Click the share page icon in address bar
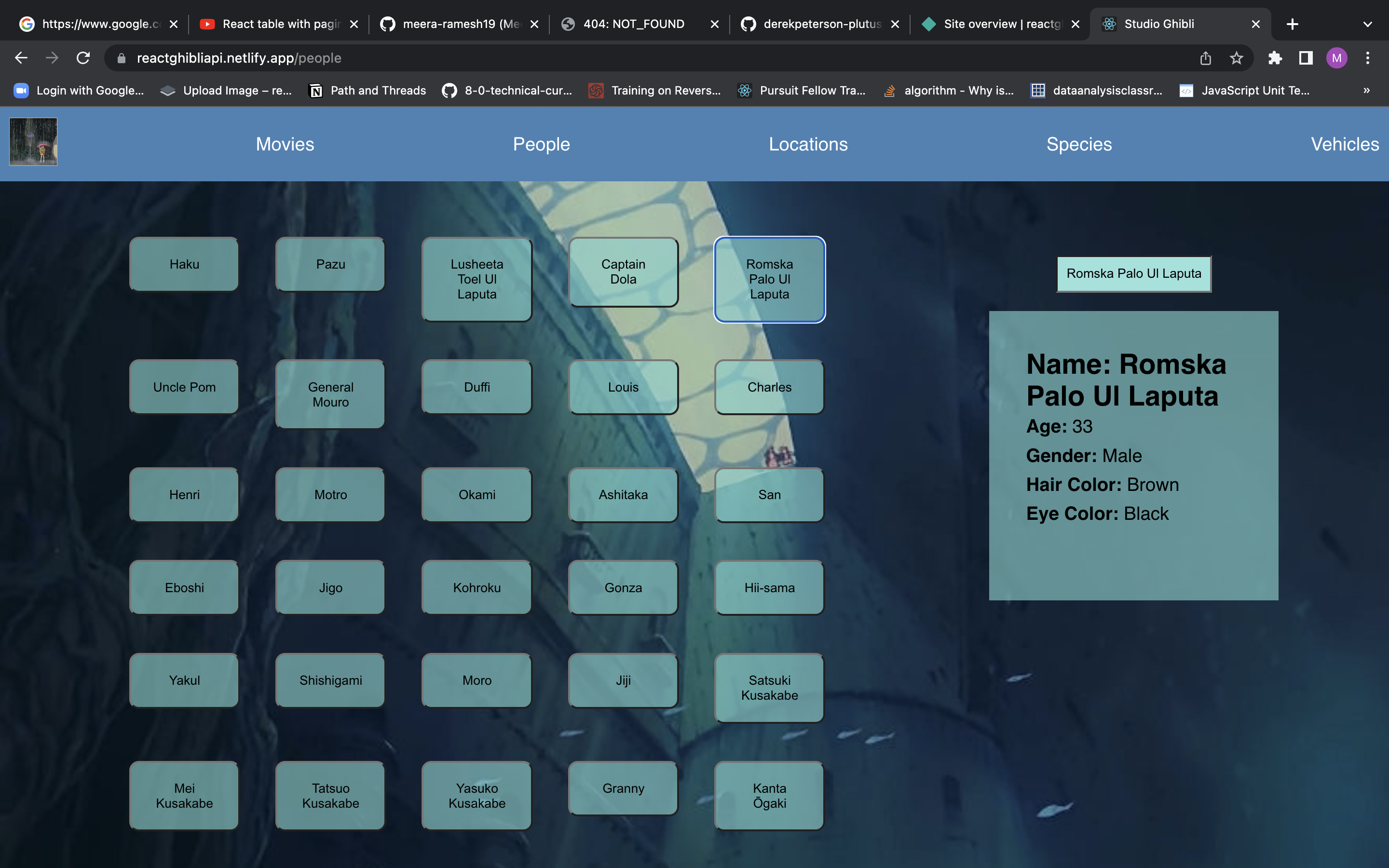 click(1205, 58)
